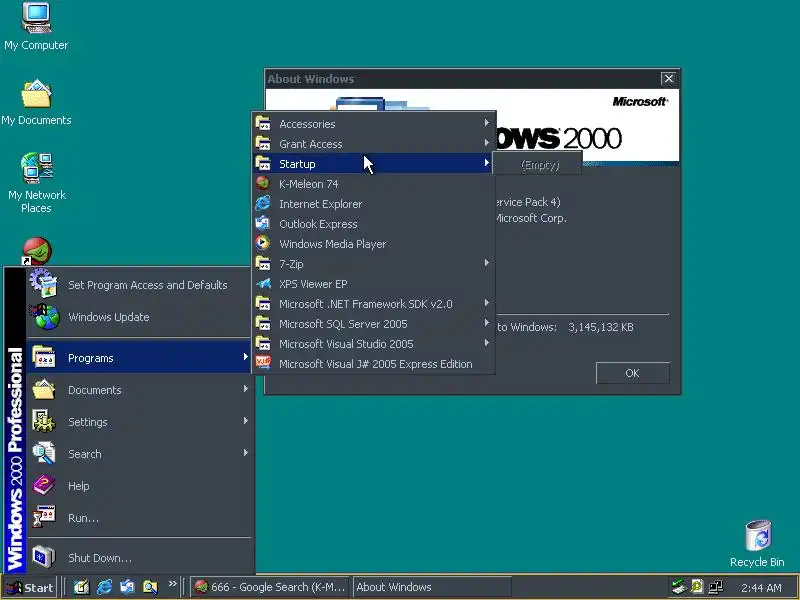
Task: Click the Outlook Express icon in Programs
Action: pos(263,223)
